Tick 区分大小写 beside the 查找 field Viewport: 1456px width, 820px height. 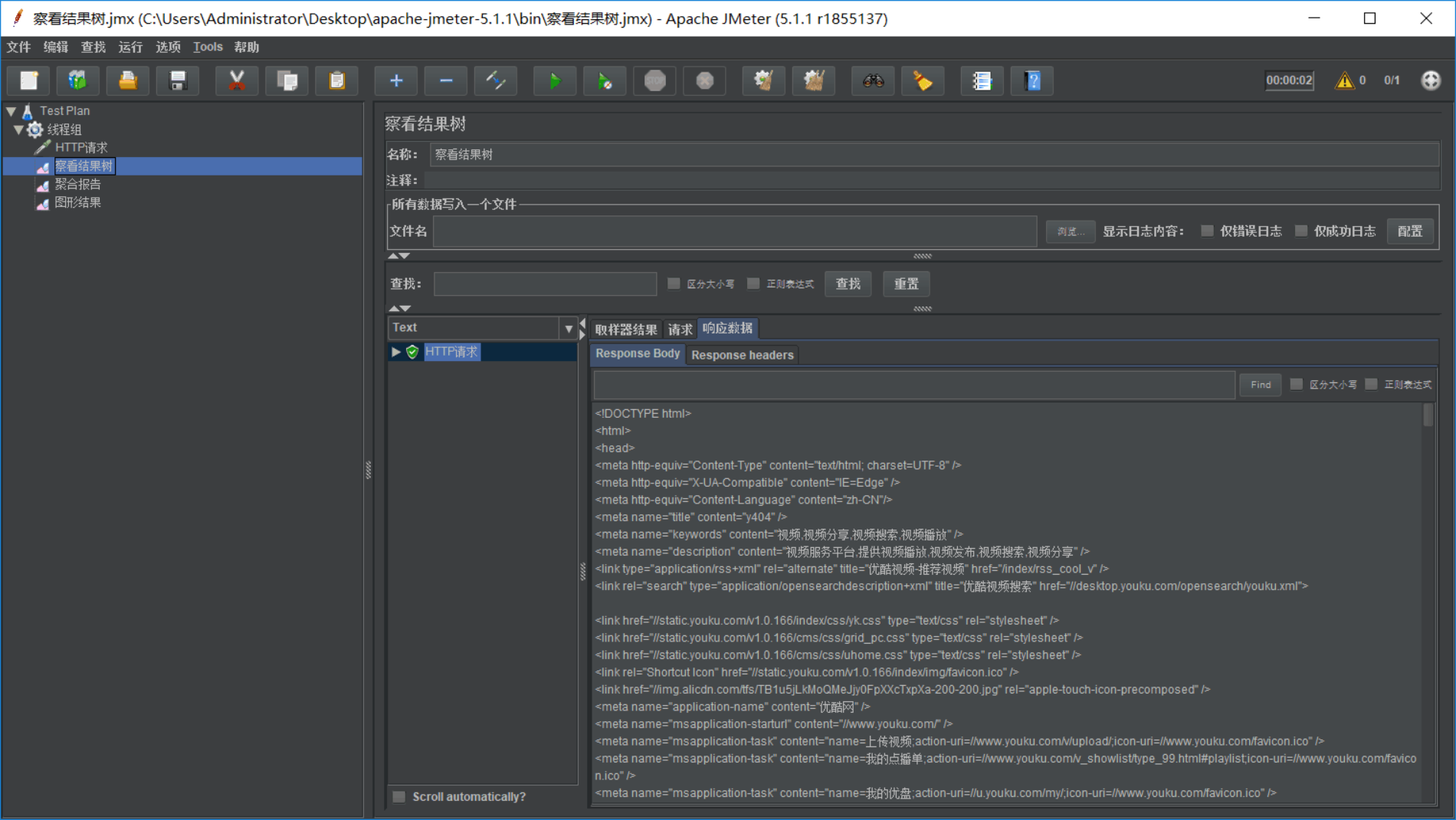674,284
